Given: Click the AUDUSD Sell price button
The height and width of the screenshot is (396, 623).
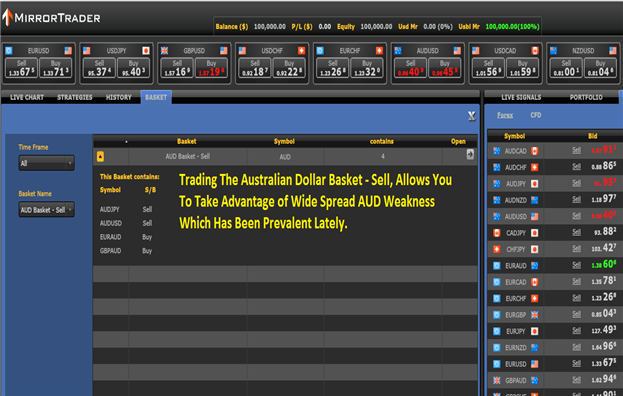Looking at the screenshot, I should pyautogui.click(x=411, y=68).
